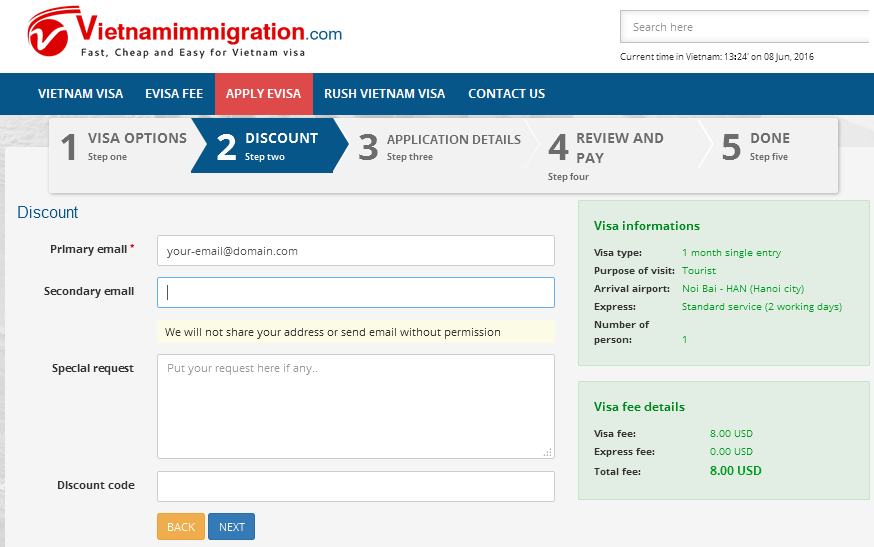Screen dimensions: 874x547
Task: Click the Total fee 8.00 USD amount
Action: pyautogui.click(x=735, y=471)
